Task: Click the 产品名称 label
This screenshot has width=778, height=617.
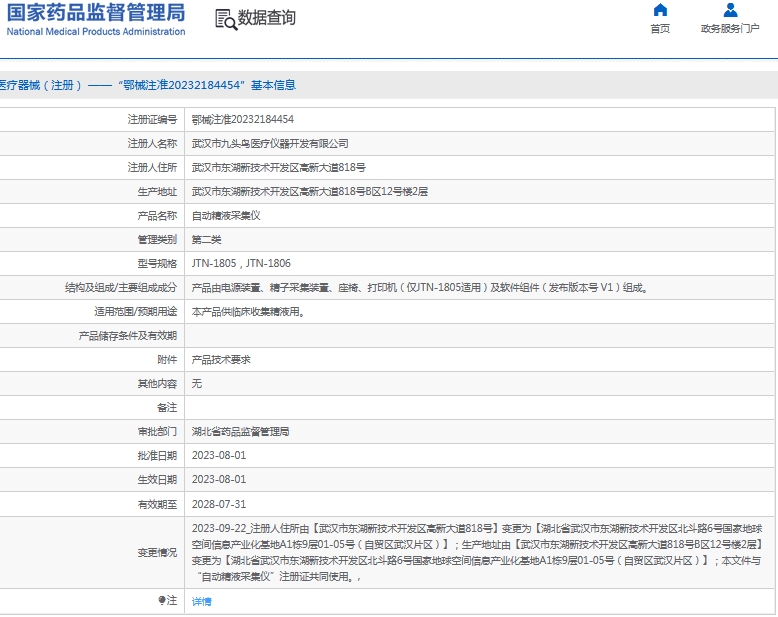Action: tap(157, 216)
